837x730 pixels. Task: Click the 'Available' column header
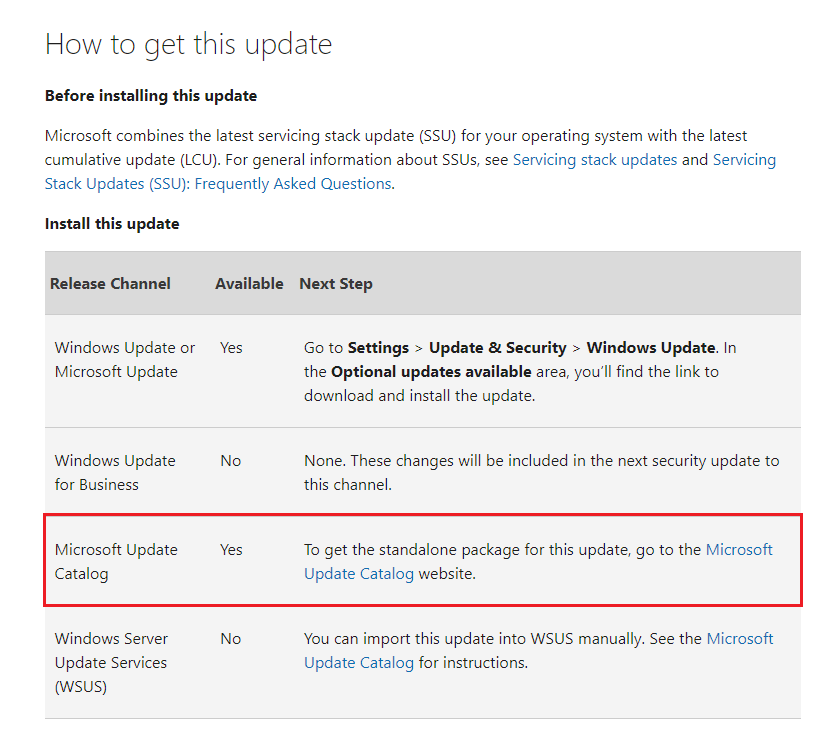[249, 283]
